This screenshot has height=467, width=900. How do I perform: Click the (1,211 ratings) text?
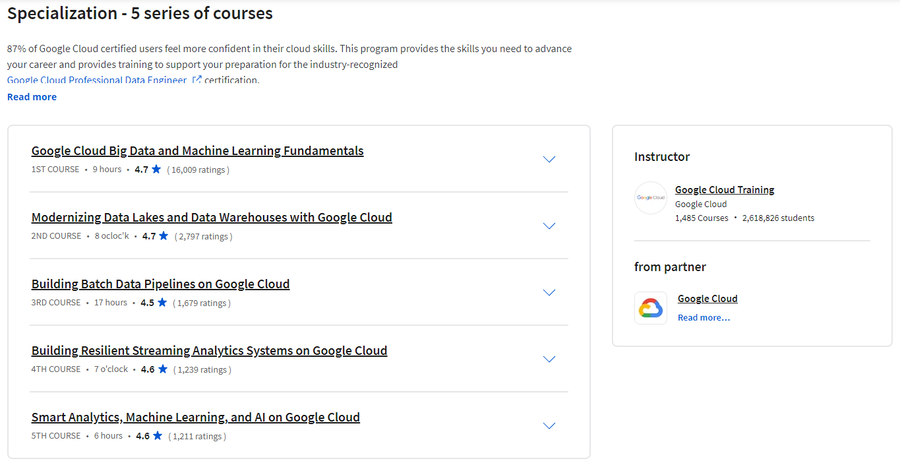(x=197, y=436)
